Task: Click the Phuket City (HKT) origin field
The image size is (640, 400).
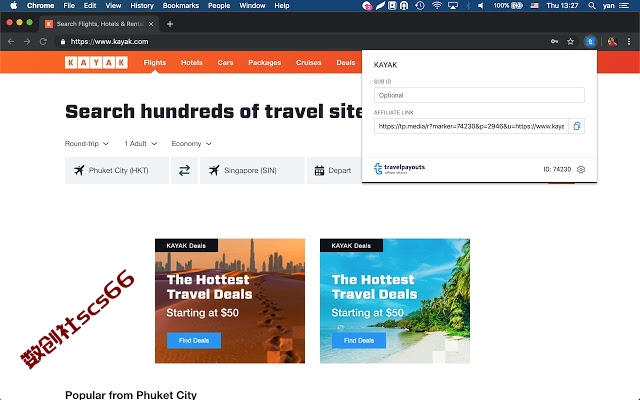Action: (x=117, y=170)
